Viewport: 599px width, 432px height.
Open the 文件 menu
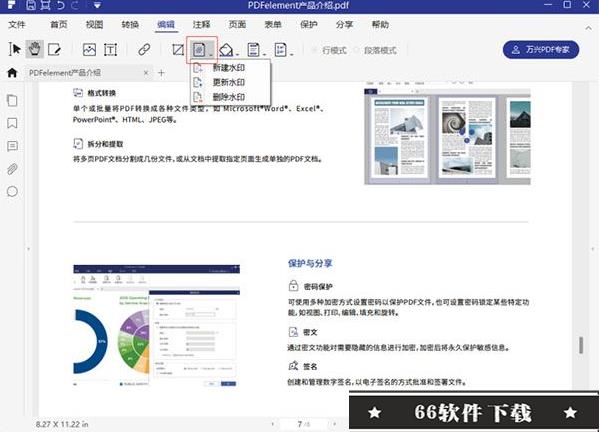(16, 25)
